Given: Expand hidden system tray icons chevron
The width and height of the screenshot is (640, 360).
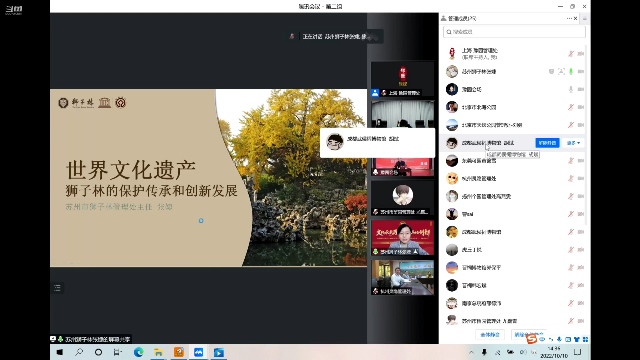Looking at the screenshot, I should tap(471, 352).
